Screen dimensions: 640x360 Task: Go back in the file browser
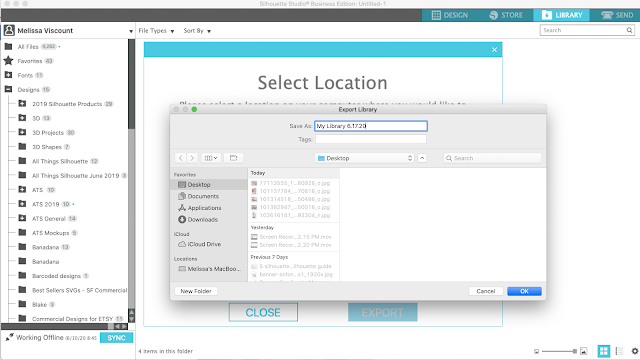point(180,158)
